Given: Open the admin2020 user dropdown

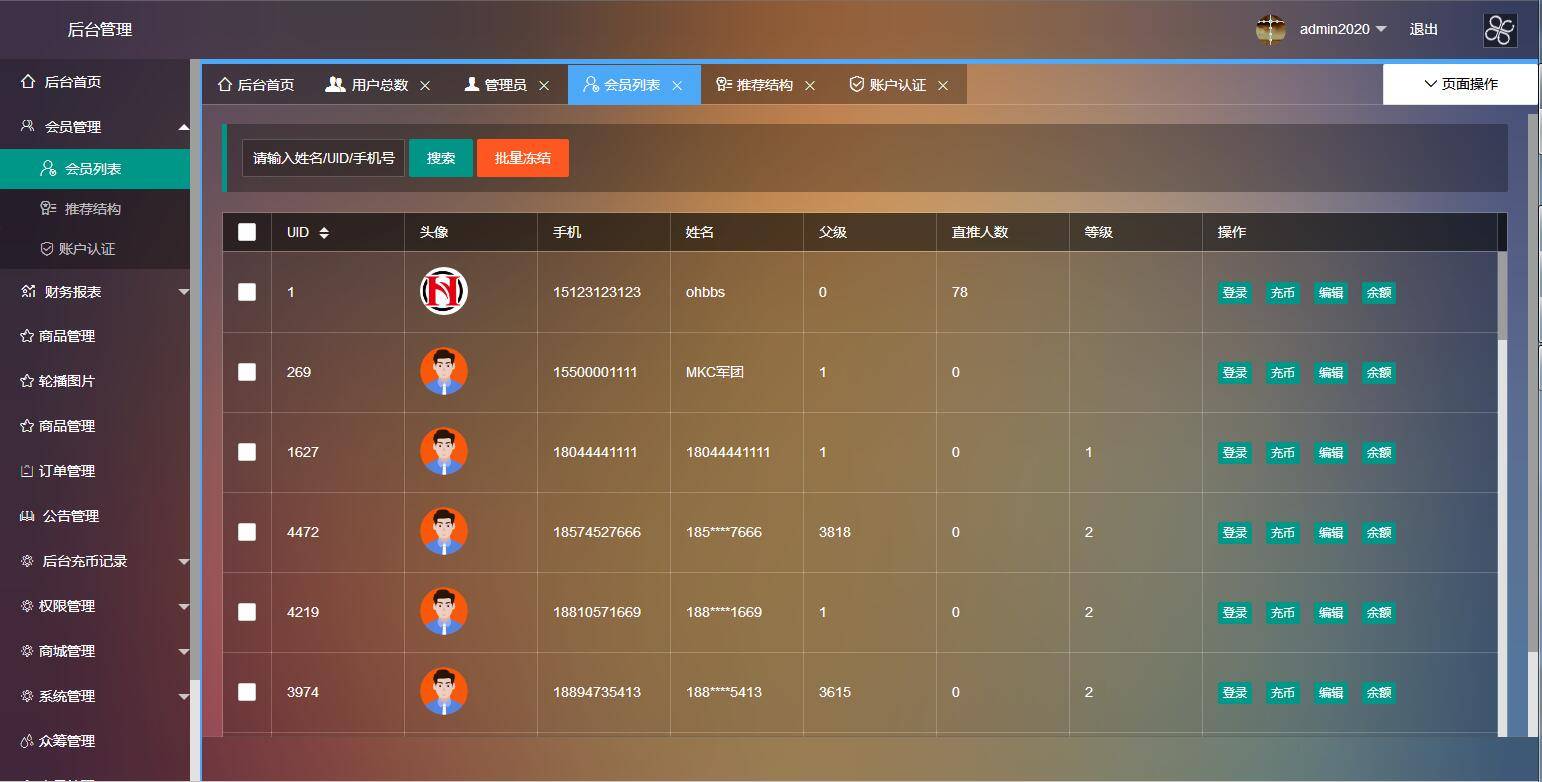Looking at the screenshot, I should 1343,29.
